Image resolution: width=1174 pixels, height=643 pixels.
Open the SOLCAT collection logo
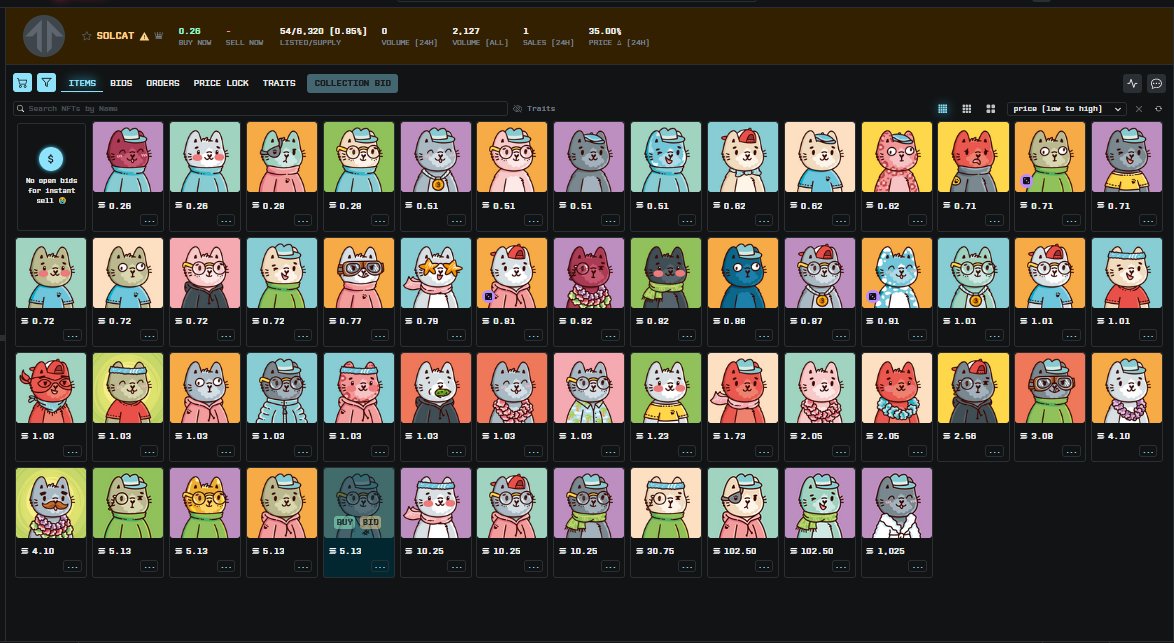(x=44, y=35)
